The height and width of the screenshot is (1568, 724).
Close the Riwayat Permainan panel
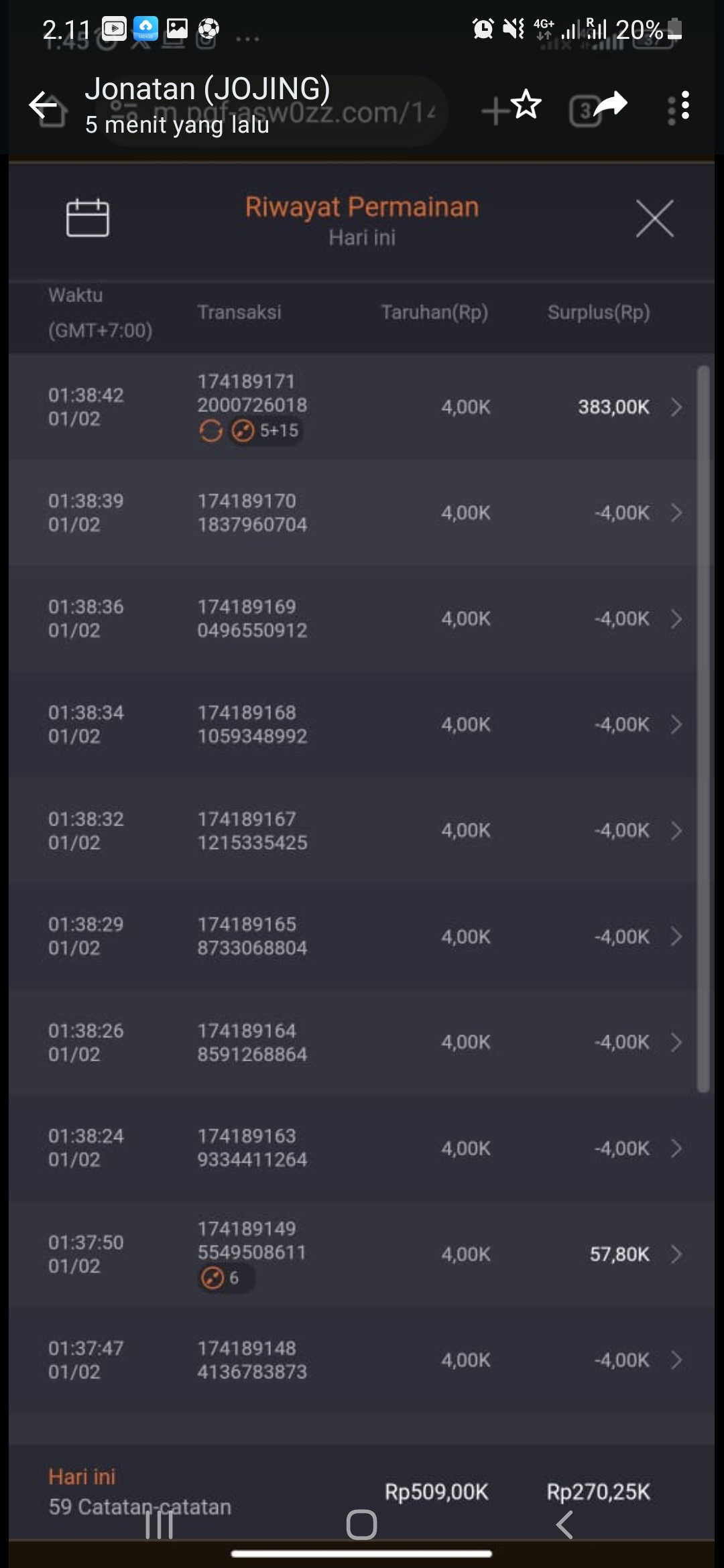(x=654, y=218)
